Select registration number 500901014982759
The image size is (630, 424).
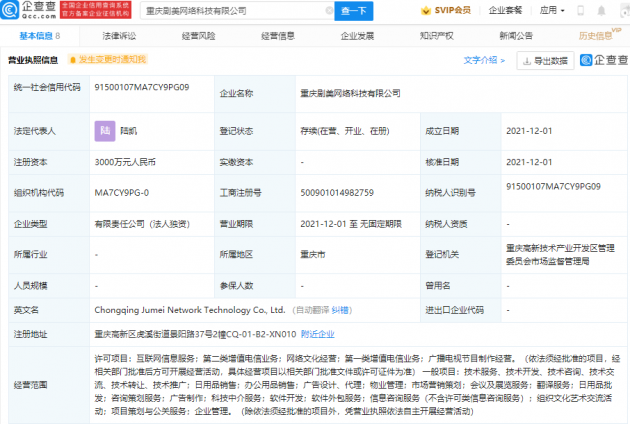[x=337, y=193]
